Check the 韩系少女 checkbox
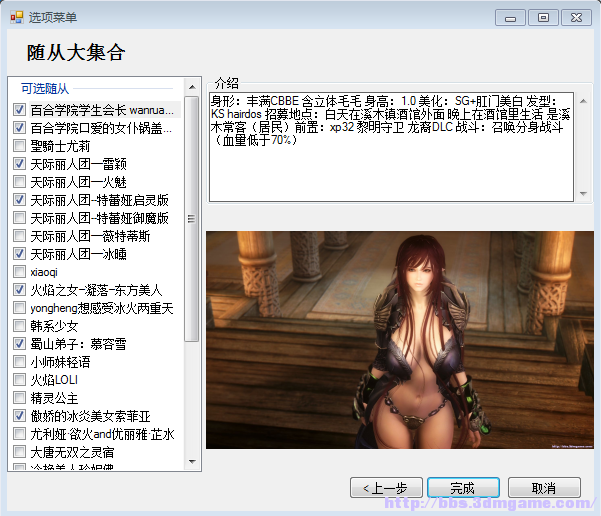Screen dimensions: 601x516 (x=19, y=326)
